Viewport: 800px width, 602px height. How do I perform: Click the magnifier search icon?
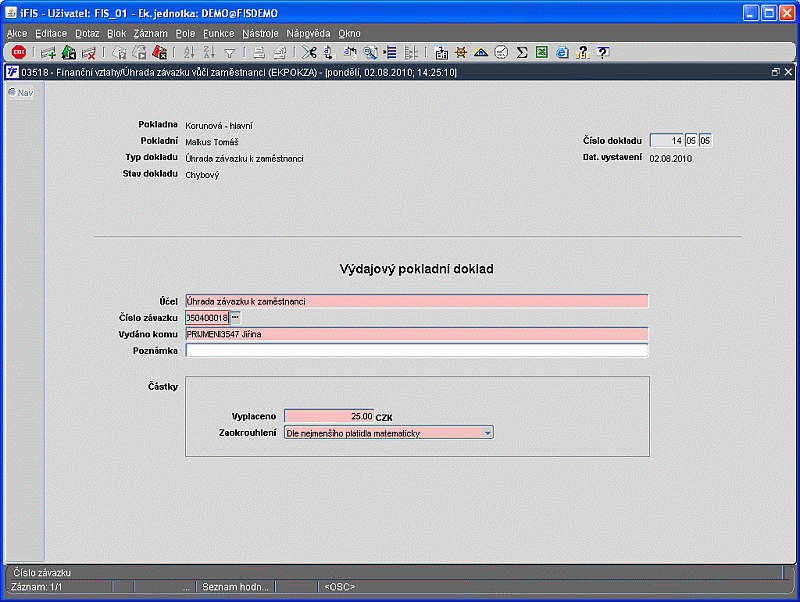tap(370, 52)
